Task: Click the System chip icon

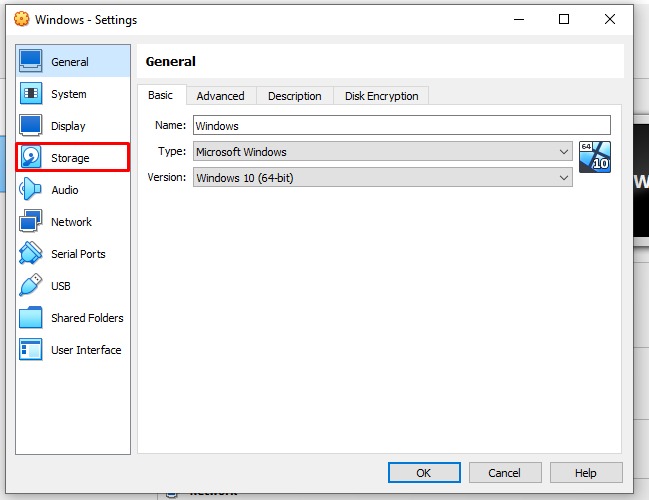Action: pyautogui.click(x=31, y=93)
